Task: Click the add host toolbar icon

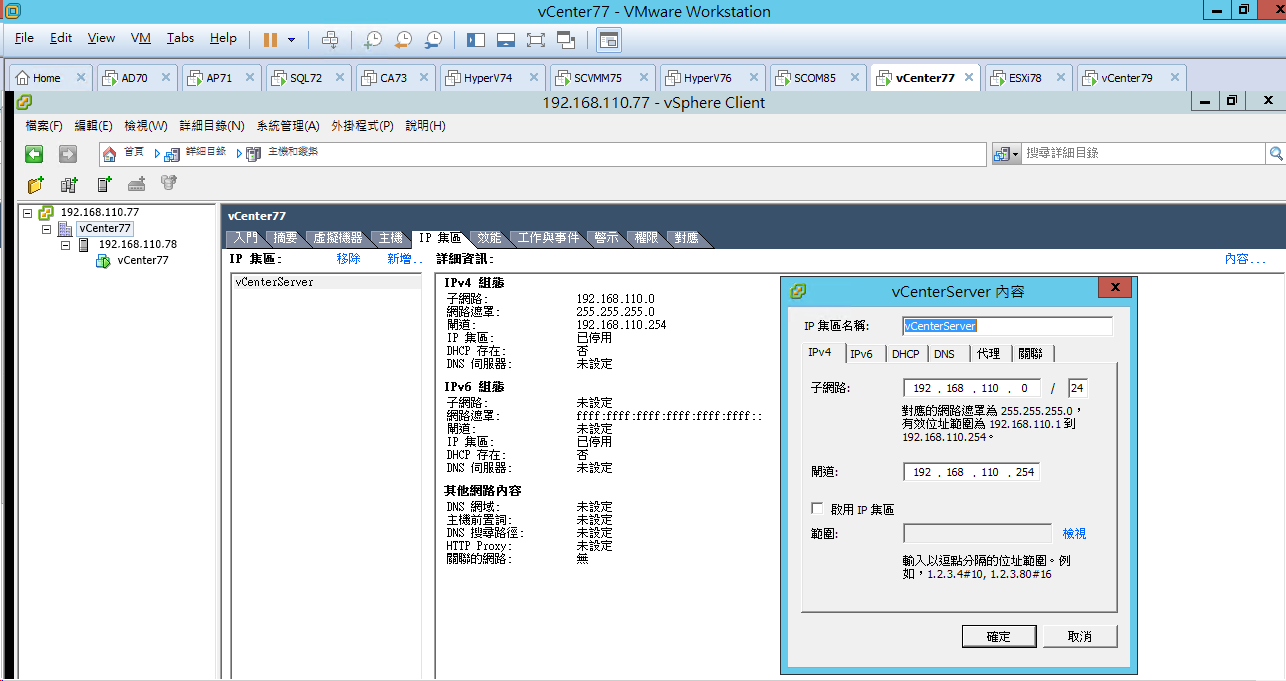Action: point(104,184)
